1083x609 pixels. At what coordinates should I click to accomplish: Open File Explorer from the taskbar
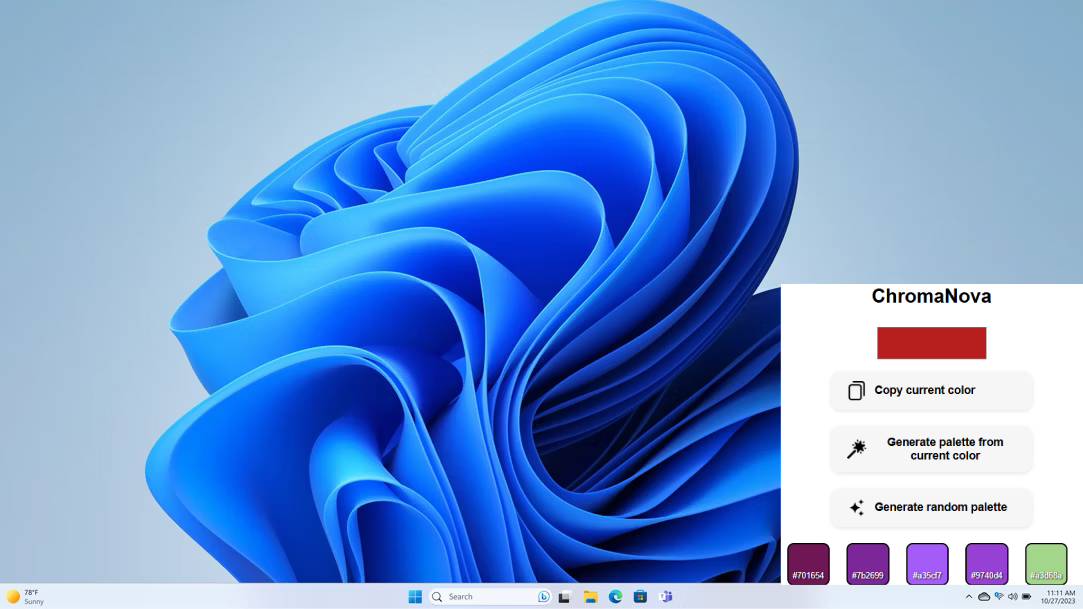click(591, 597)
